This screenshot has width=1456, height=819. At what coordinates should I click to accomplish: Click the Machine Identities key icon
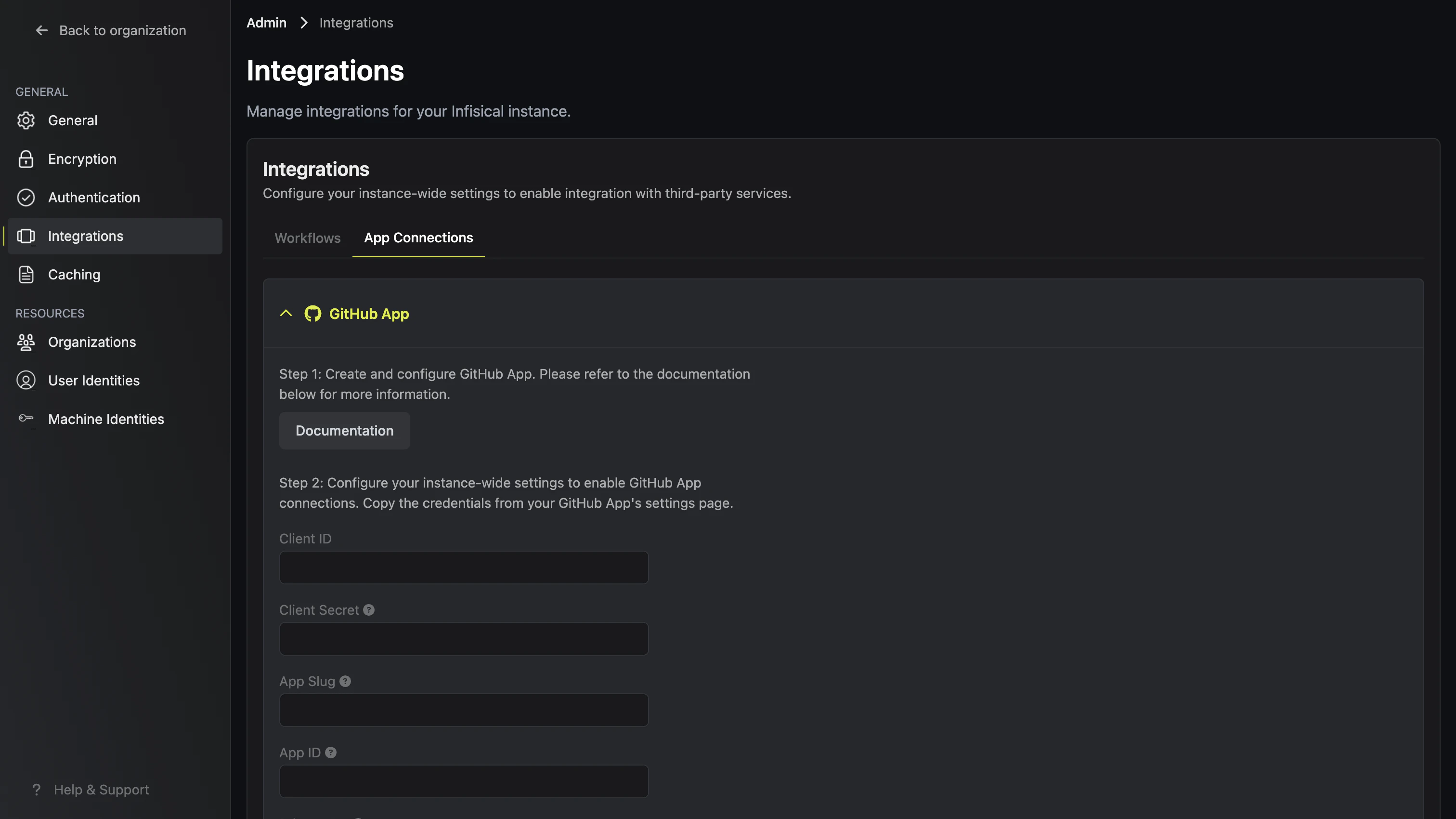tap(26, 419)
